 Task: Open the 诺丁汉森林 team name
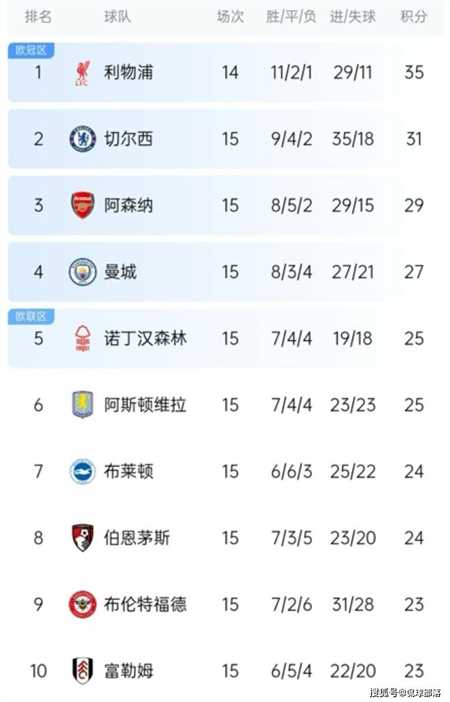[145, 338]
